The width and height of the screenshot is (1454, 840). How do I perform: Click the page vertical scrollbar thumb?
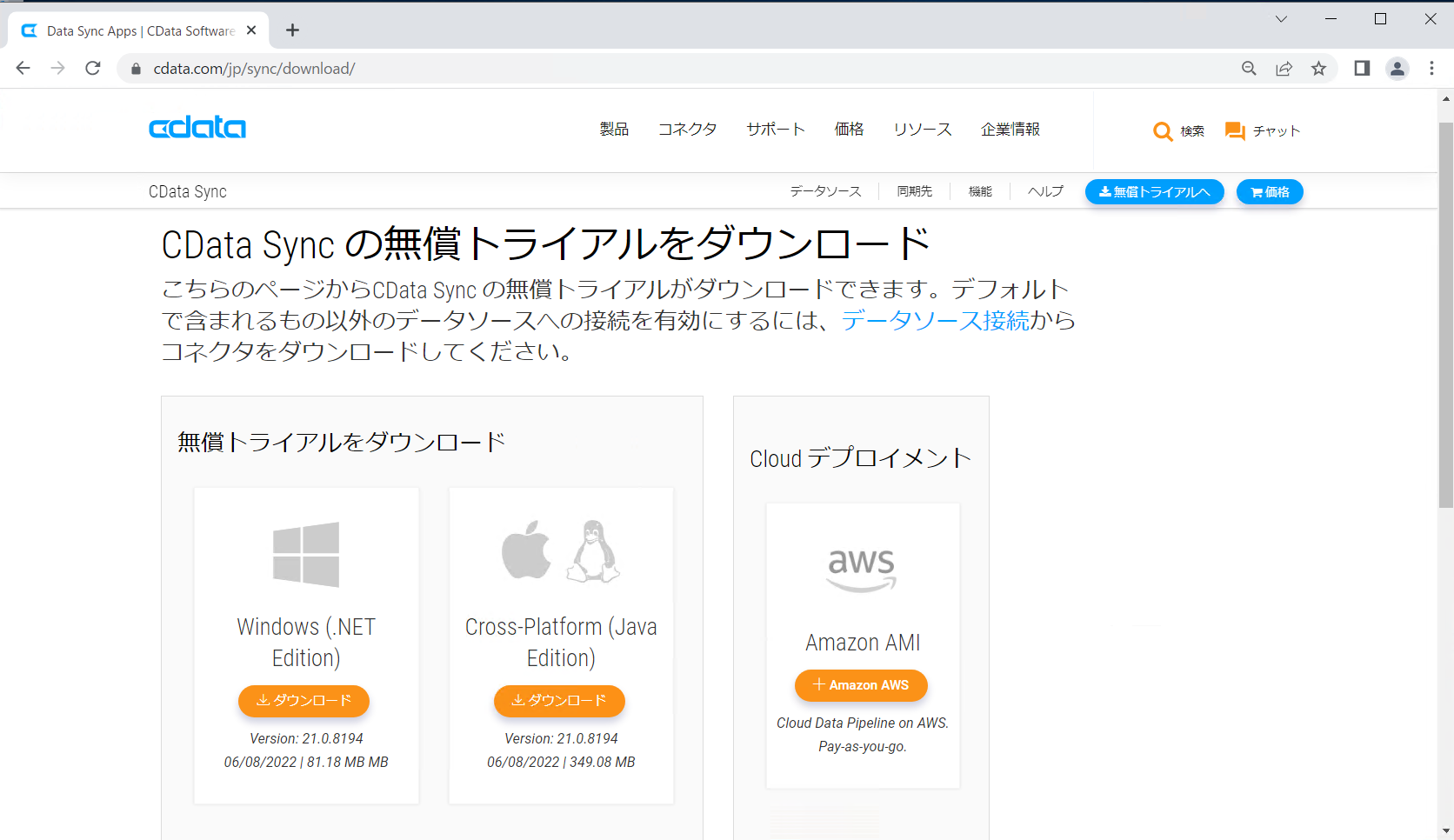click(1445, 315)
